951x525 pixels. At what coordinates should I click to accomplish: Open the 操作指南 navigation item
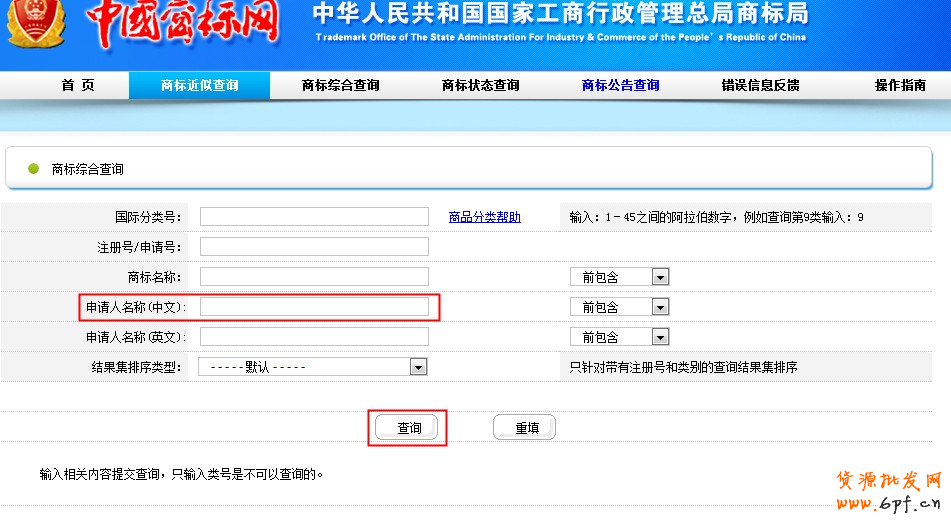(900, 86)
